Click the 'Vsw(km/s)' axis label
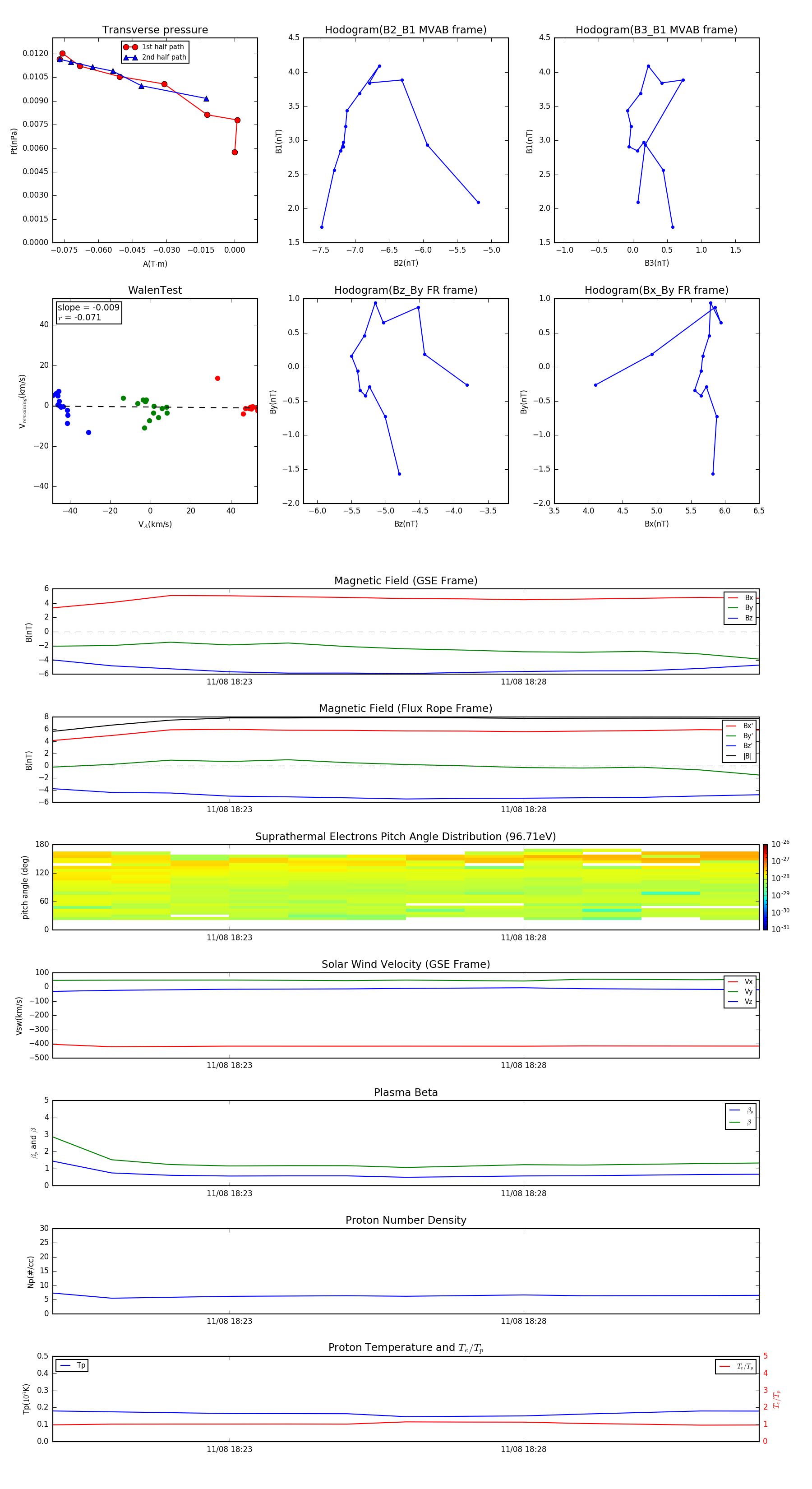 19,1016
